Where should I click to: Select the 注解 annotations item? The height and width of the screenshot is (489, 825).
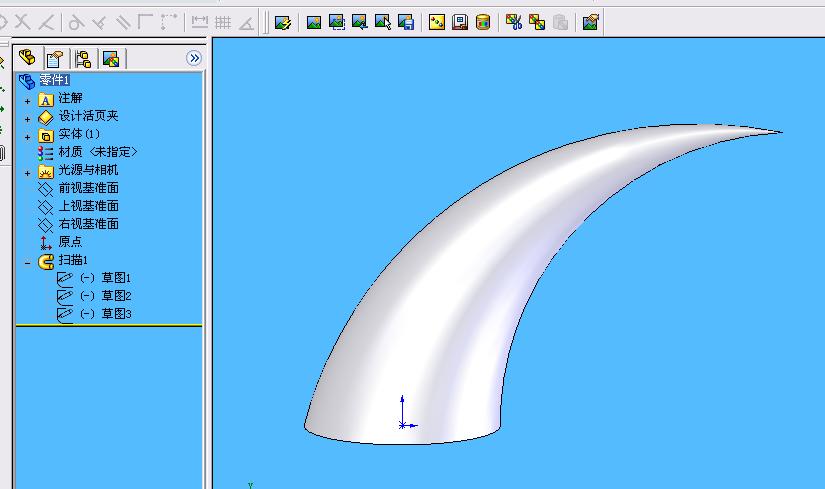point(70,98)
